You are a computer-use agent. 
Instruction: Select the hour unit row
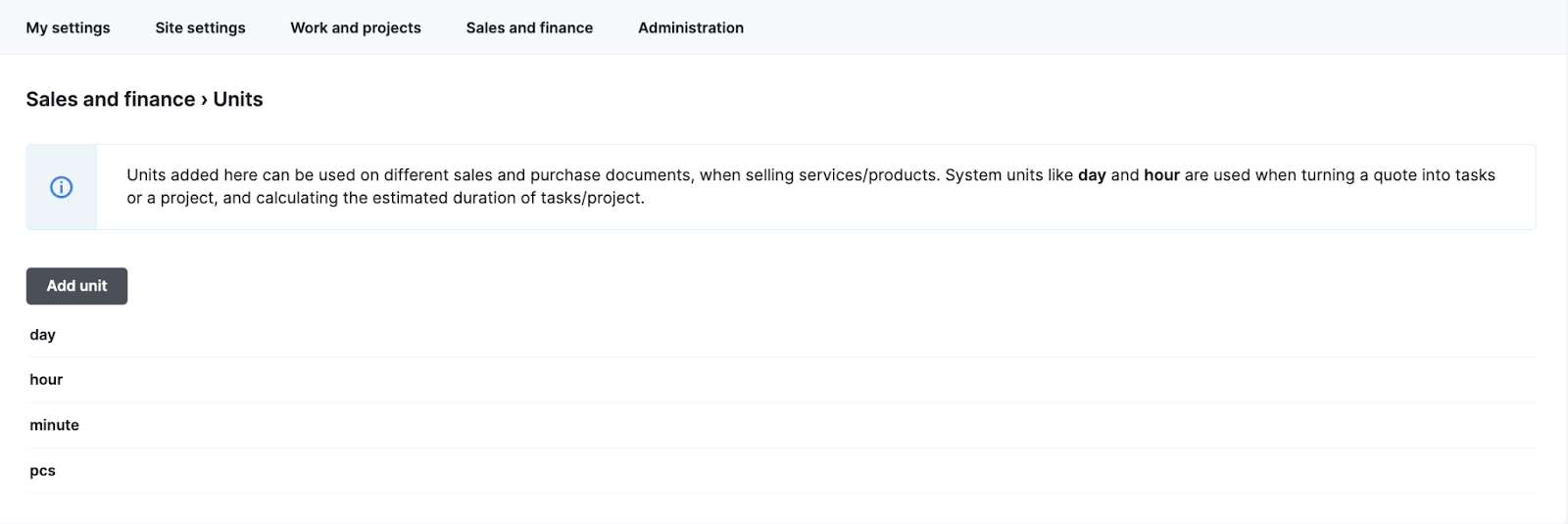[781, 380]
